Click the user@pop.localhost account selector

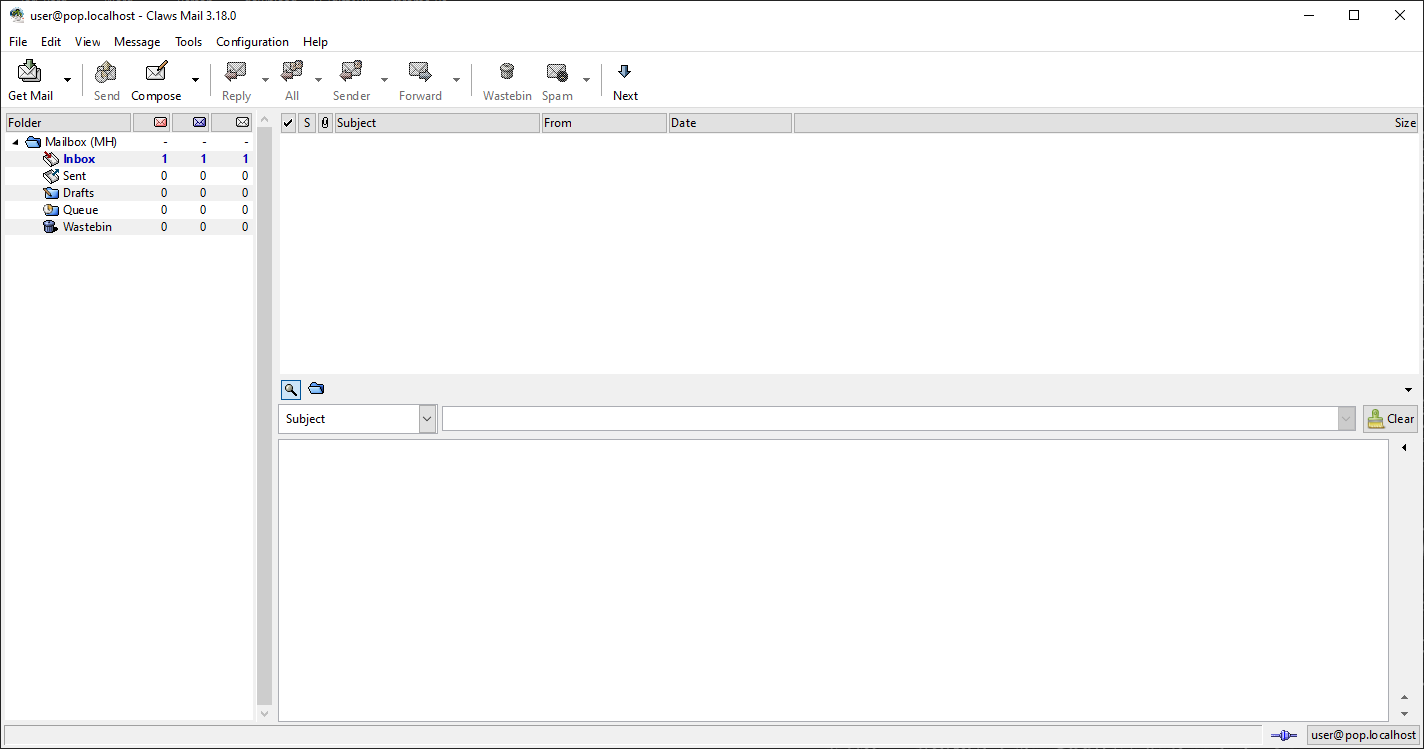click(x=1363, y=734)
